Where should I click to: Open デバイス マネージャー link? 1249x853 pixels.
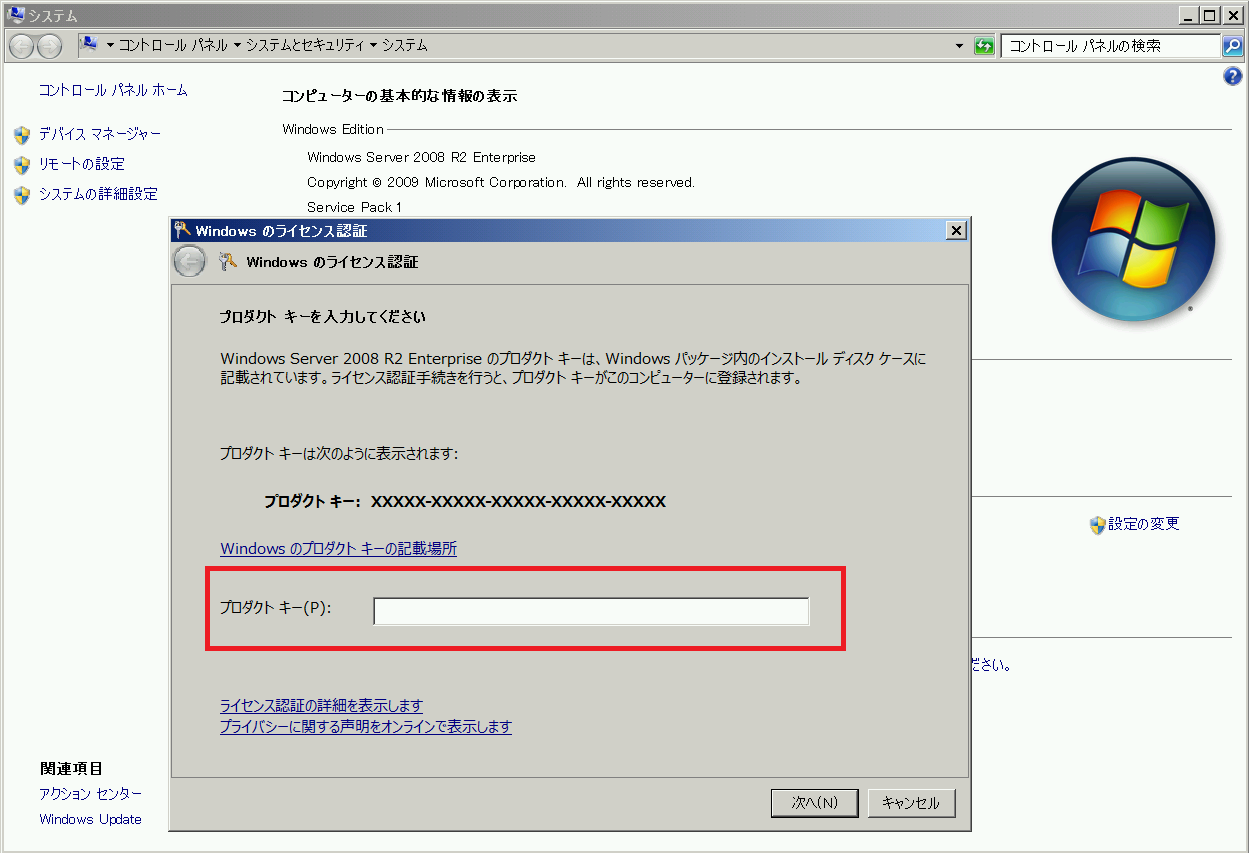100,134
